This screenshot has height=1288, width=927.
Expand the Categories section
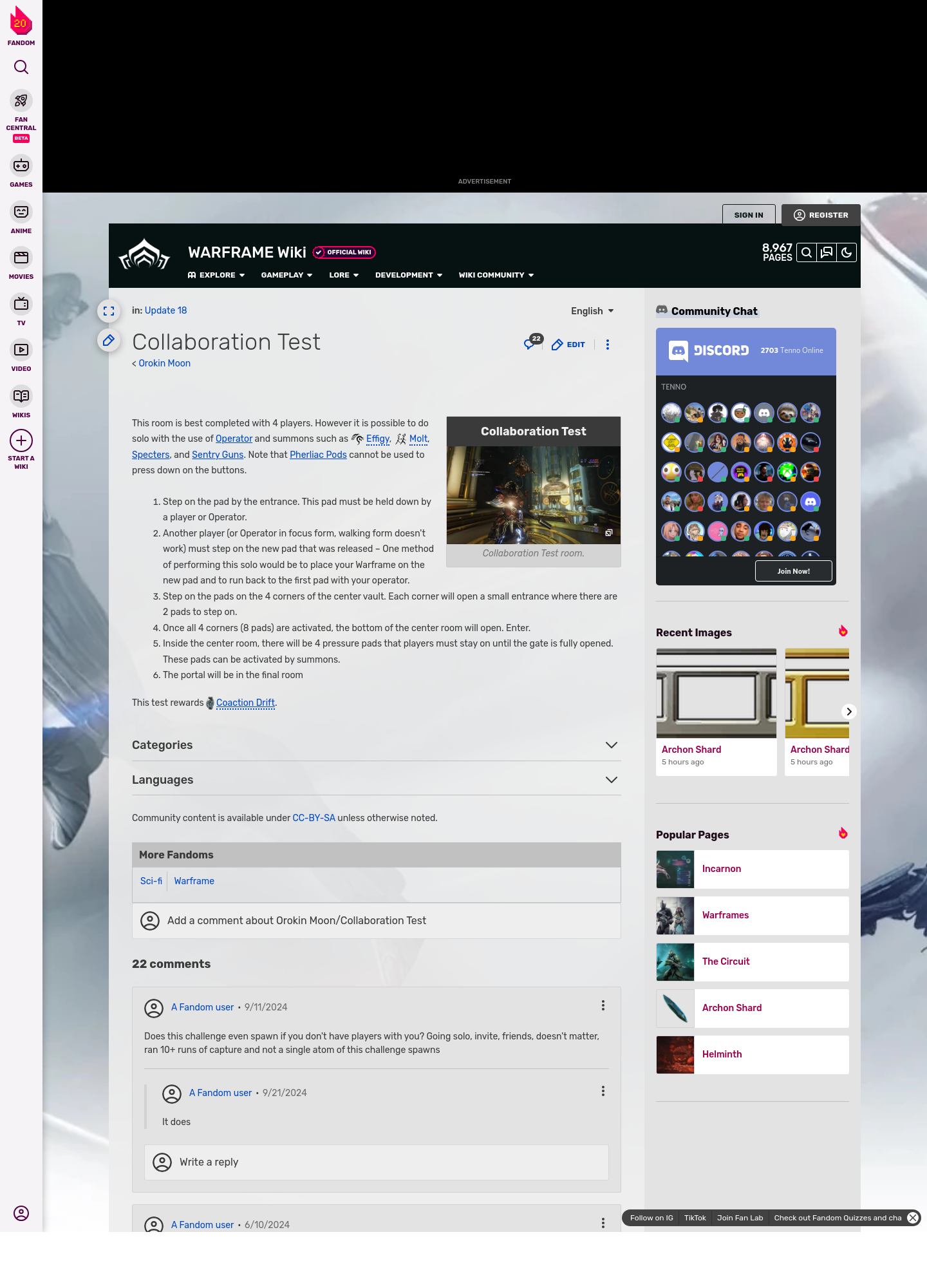[377, 745]
